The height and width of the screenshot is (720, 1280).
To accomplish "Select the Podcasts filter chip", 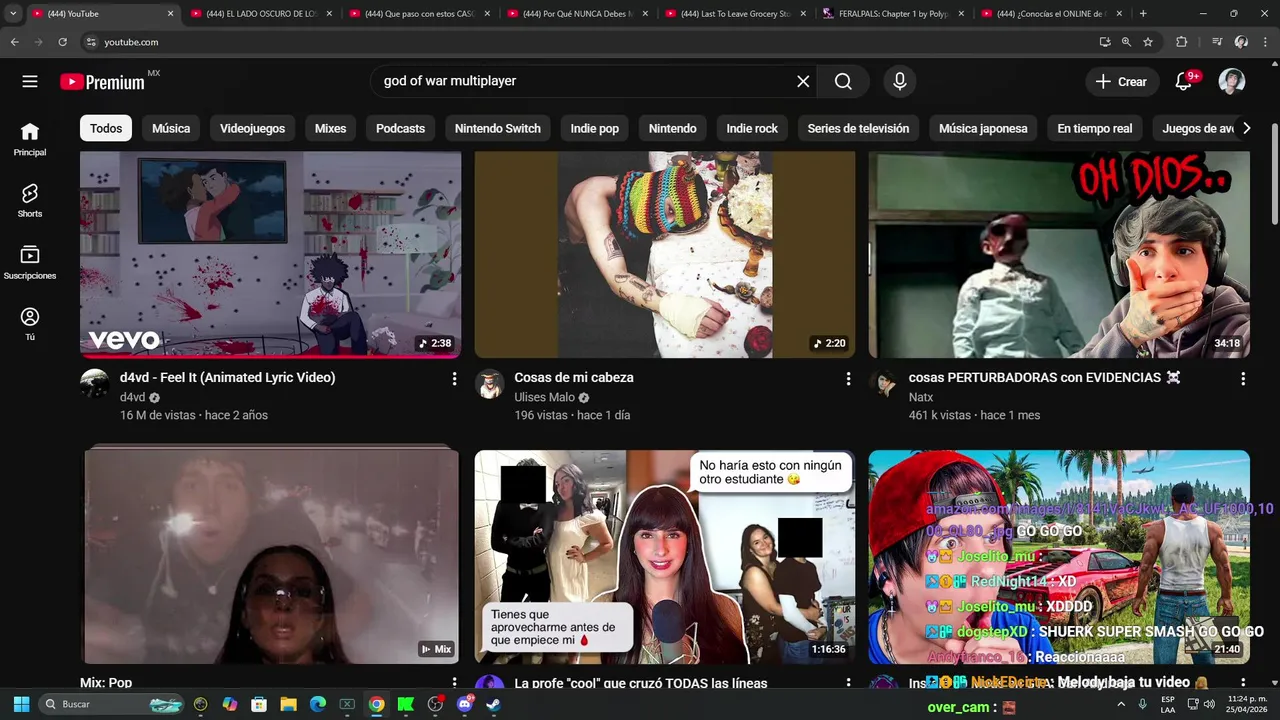I will pos(400,128).
